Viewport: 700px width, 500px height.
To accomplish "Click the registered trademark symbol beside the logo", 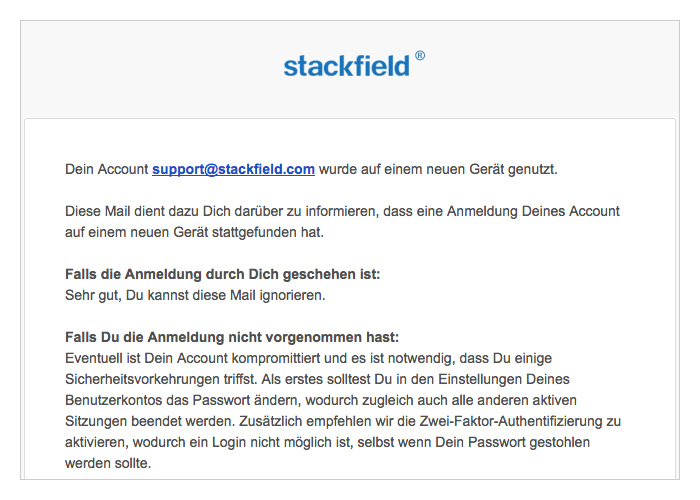I will [x=420, y=56].
